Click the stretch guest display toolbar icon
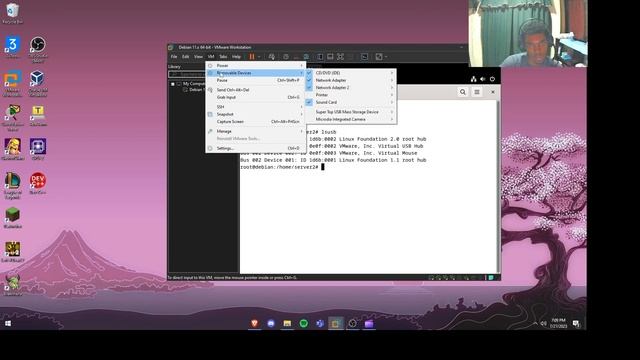This screenshot has width=640, height=360. coord(379,57)
